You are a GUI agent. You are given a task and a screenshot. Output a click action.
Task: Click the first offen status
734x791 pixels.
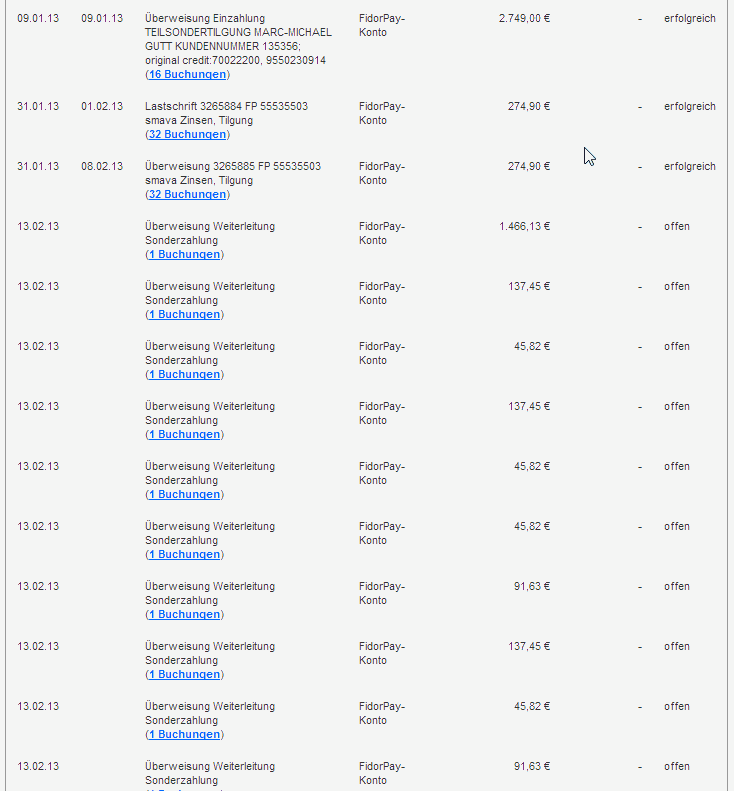[676, 227]
